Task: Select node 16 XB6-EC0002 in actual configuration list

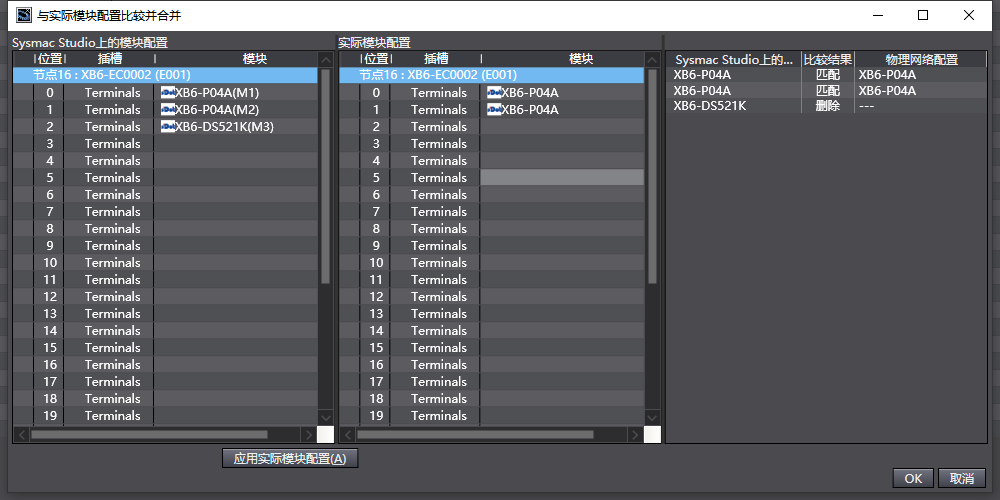Action: tap(492, 75)
